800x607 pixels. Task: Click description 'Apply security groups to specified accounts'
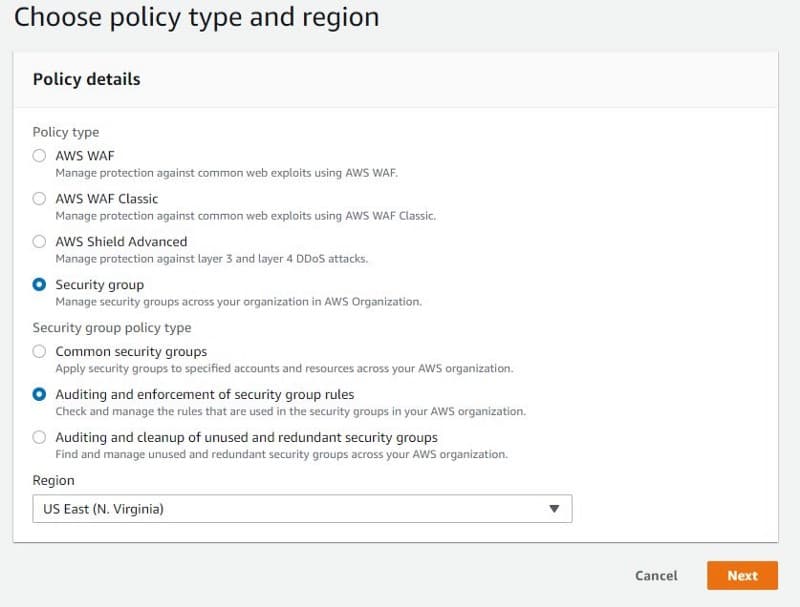(x=284, y=368)
